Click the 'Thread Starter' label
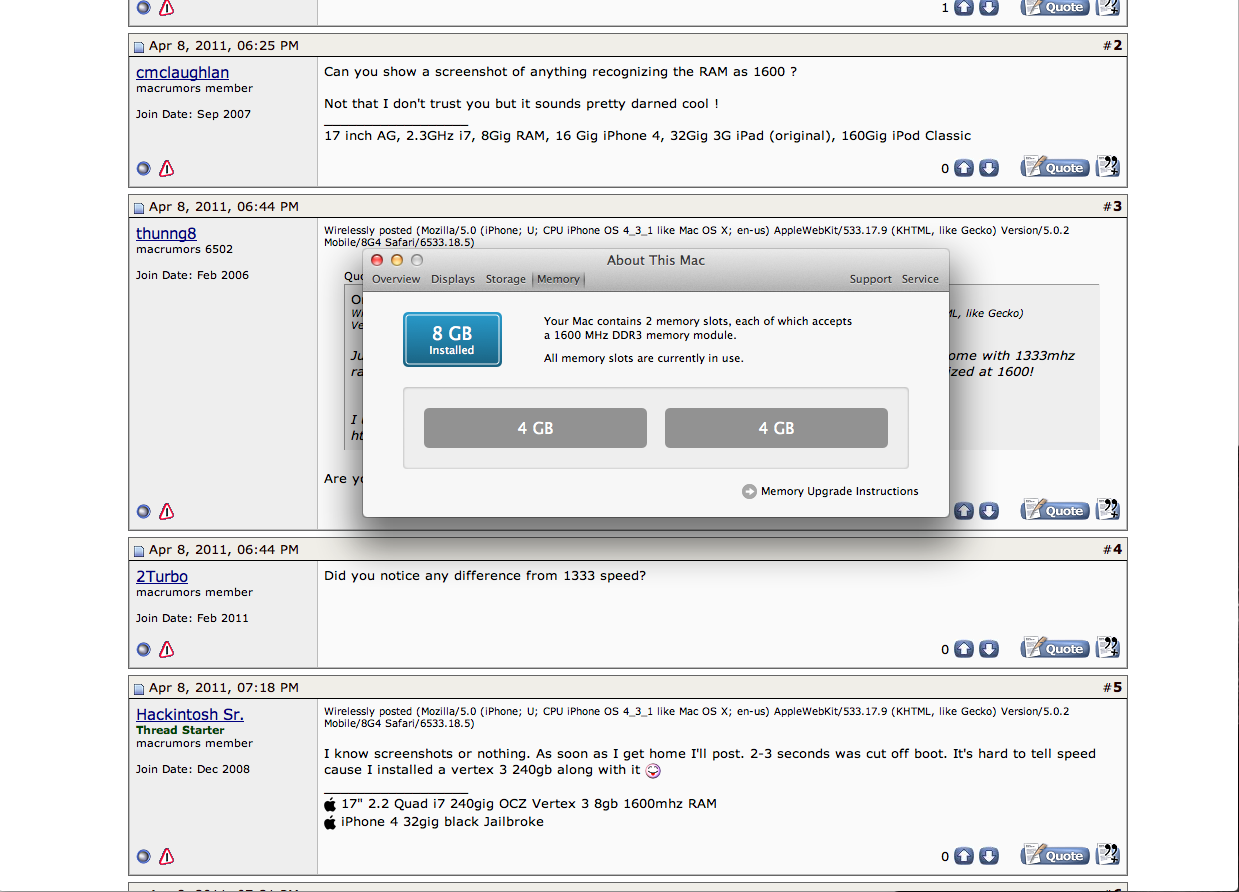Viewport: 1239px width, 892px height. pos(181,730)
